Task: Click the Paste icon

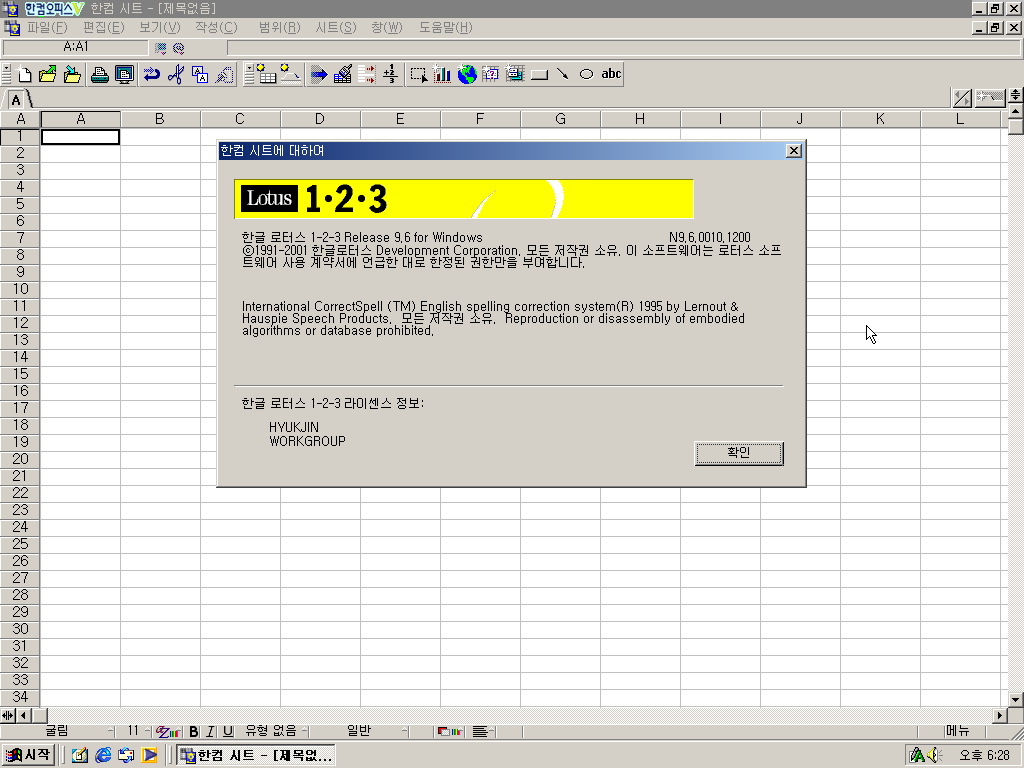Action: [225, 74]
